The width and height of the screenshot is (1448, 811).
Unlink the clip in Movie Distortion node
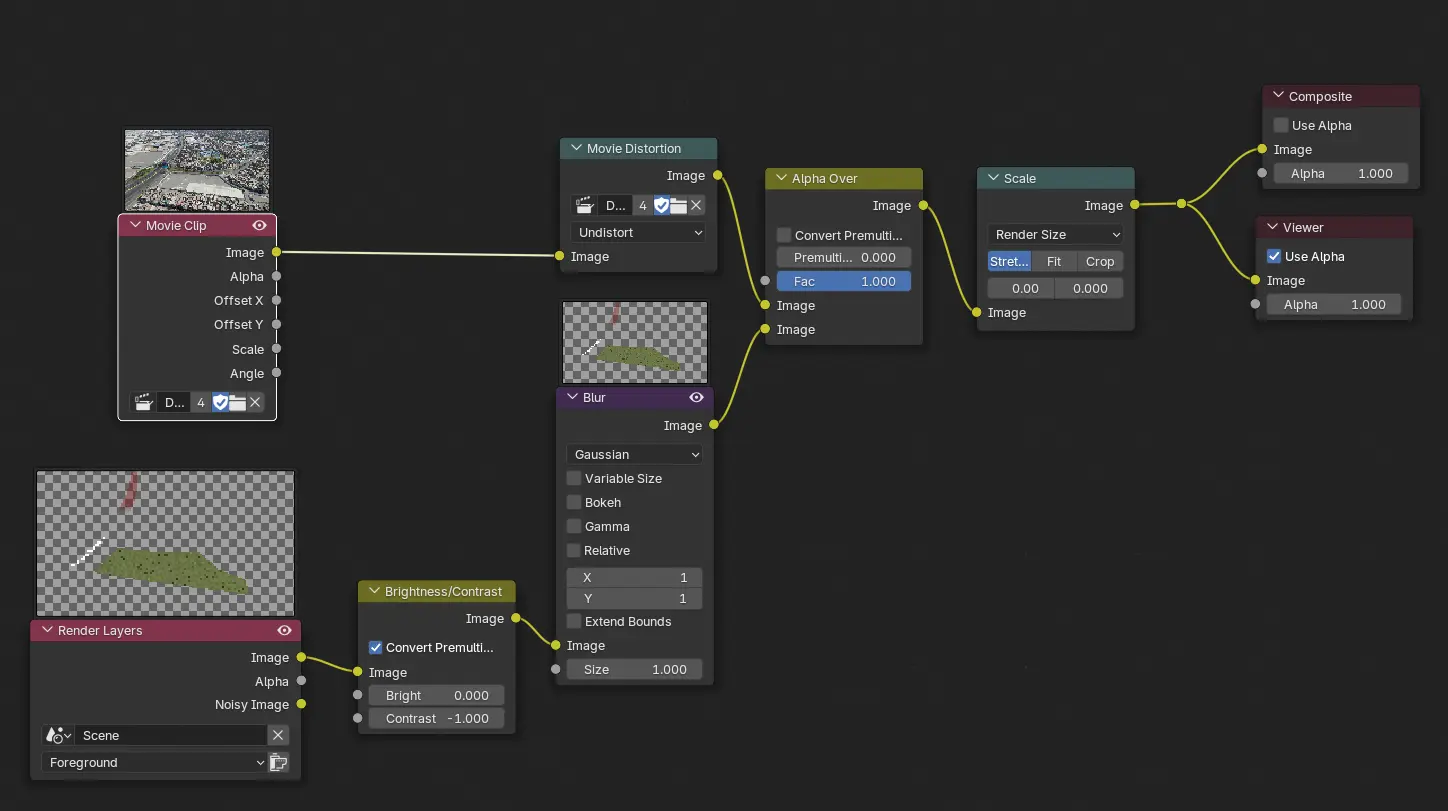pyautogui.click(x=696, y=206)
